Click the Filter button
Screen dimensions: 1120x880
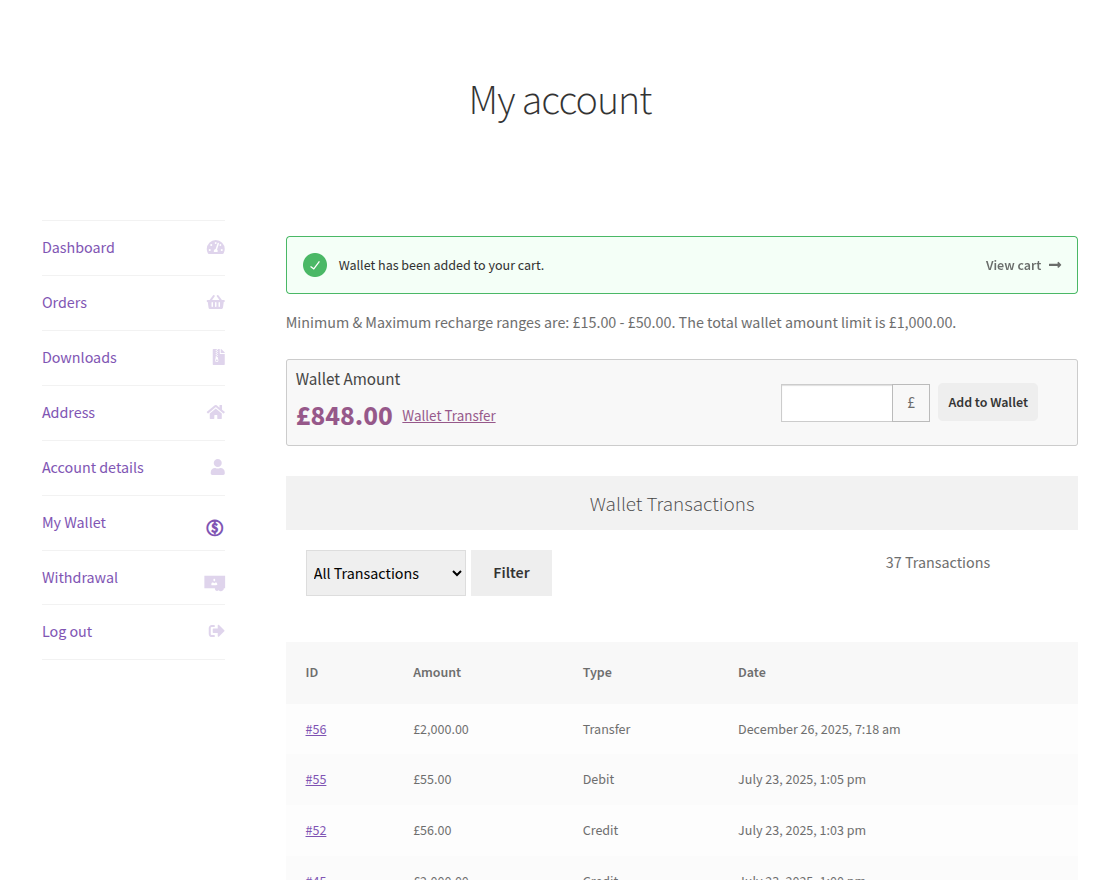[511, 573]
